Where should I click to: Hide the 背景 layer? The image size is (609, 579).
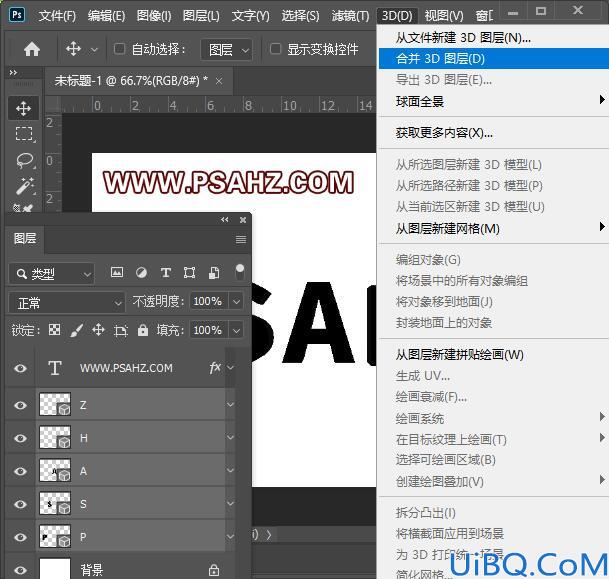[21, 570]
